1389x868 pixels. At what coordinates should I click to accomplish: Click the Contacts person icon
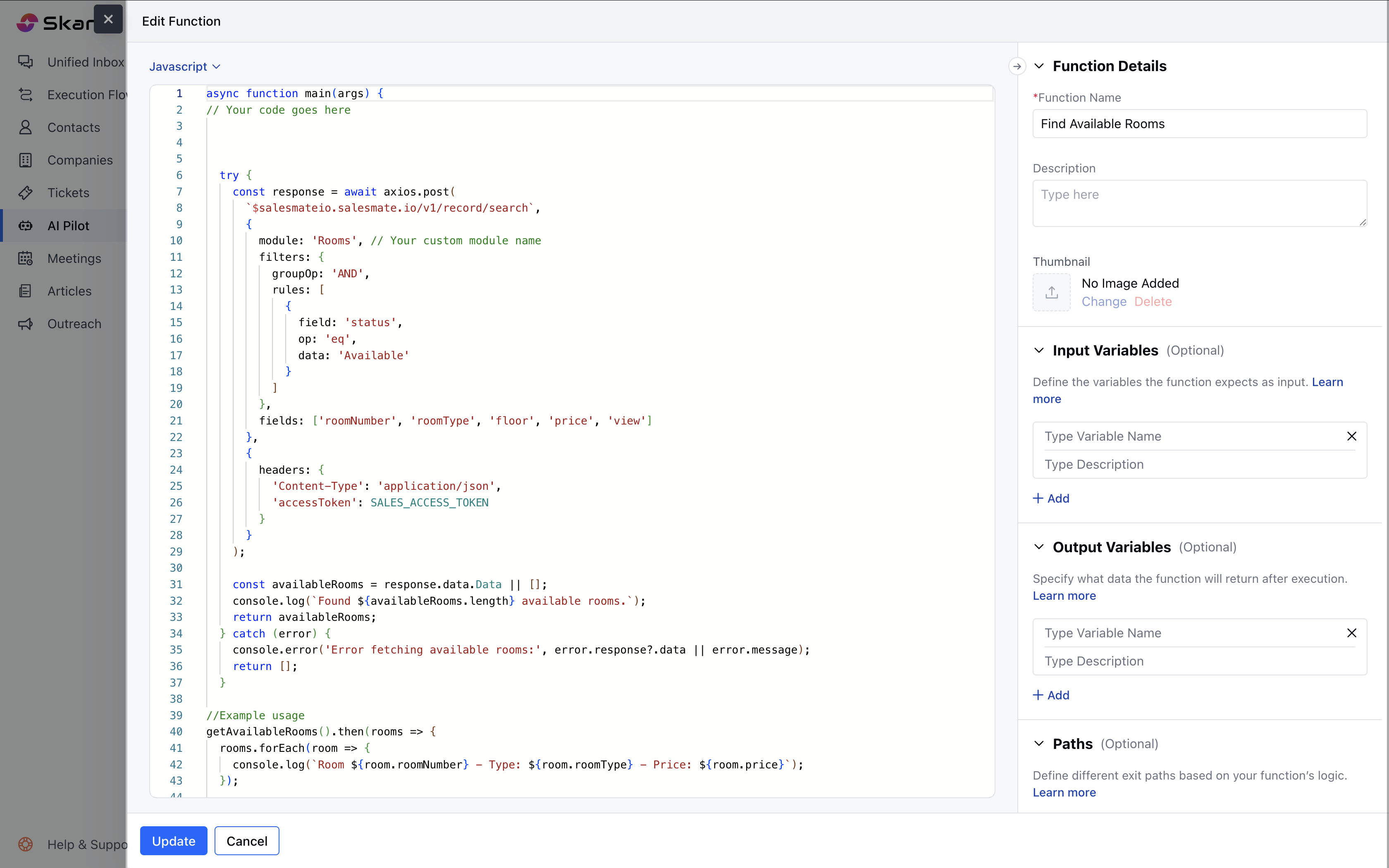coord(25,127)
